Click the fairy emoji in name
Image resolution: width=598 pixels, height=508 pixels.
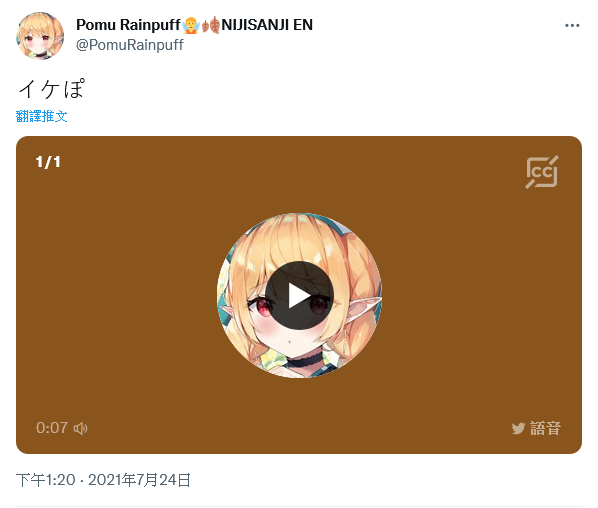pyautogui.click(x=191, y=25)
